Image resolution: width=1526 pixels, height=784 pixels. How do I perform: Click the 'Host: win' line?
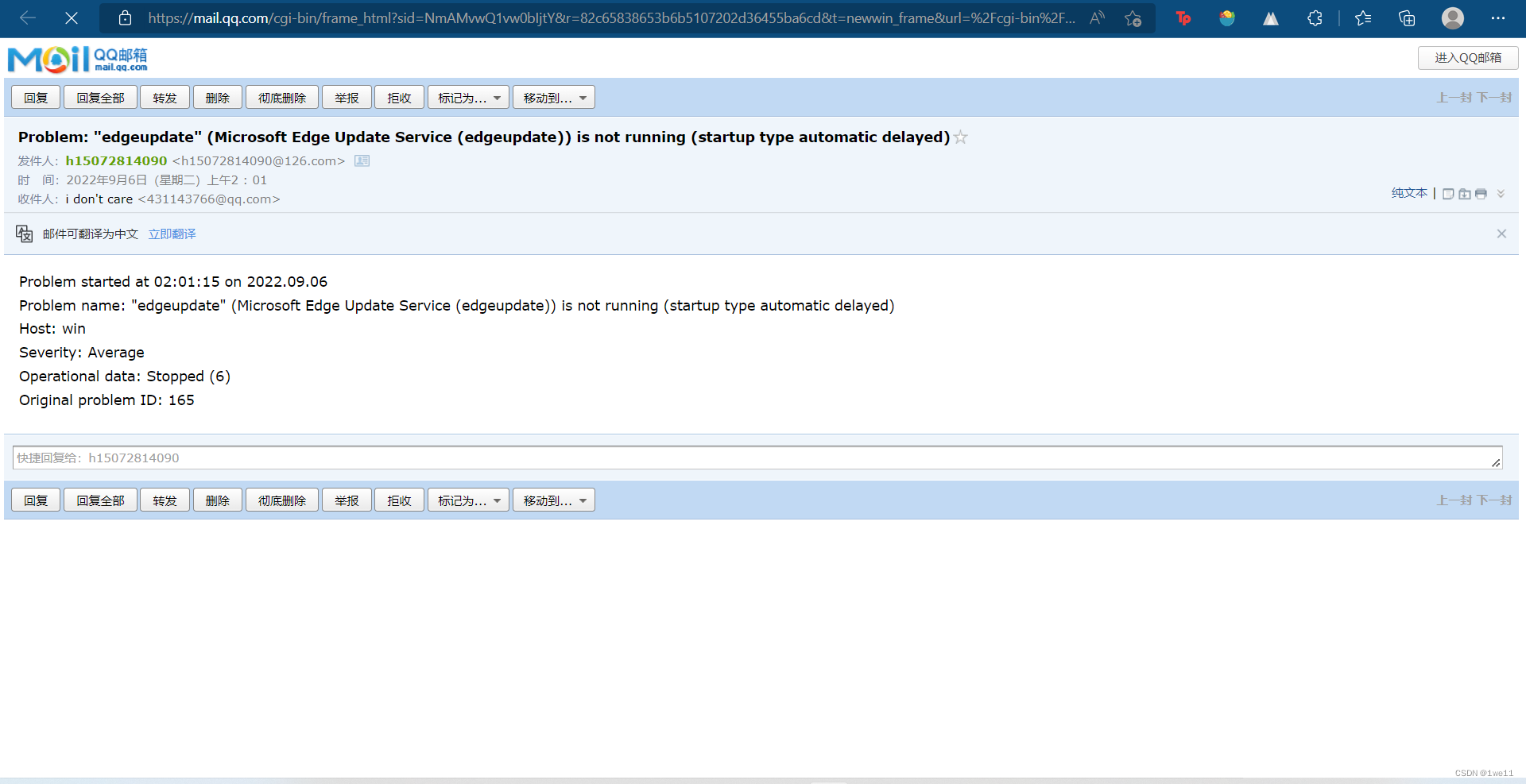point(52,329)
